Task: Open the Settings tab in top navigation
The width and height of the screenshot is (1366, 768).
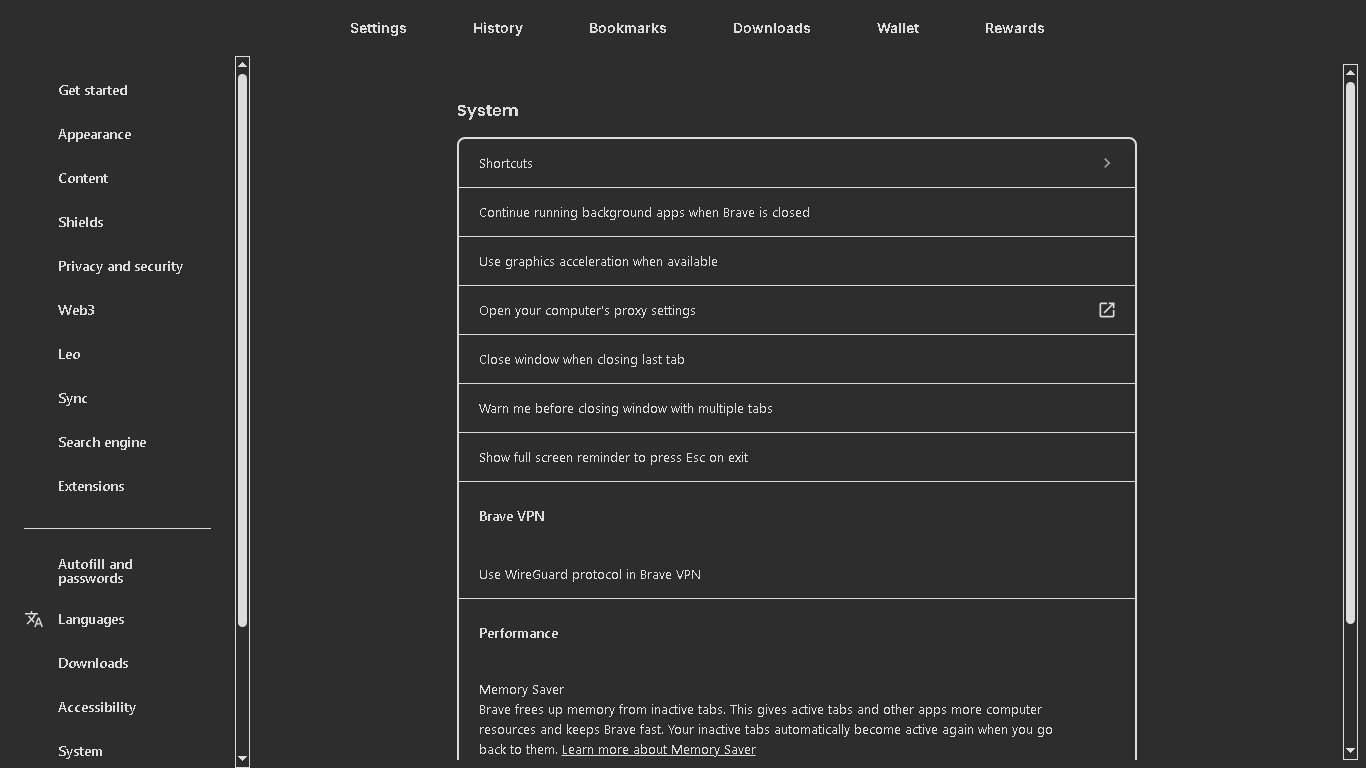Action: coord(378,28)
